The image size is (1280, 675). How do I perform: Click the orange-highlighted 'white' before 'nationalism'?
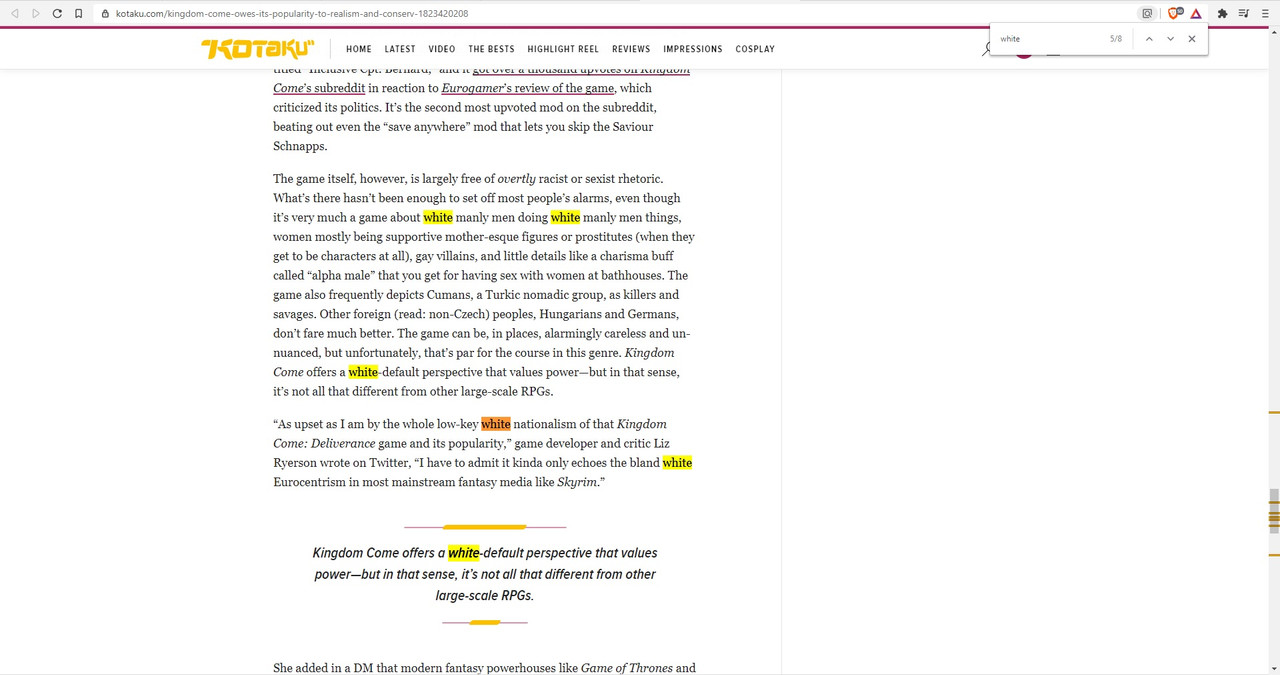(x=496, y=424)
